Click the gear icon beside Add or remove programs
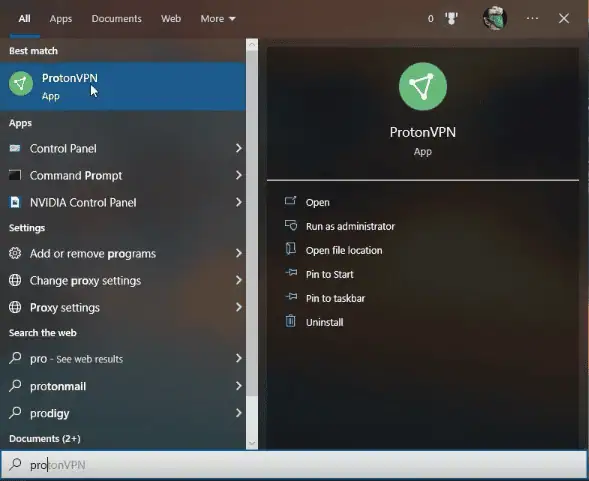Image resolution: width=589 pixels, height=481 pixels. pyautogui.click(x=15, y=253)
